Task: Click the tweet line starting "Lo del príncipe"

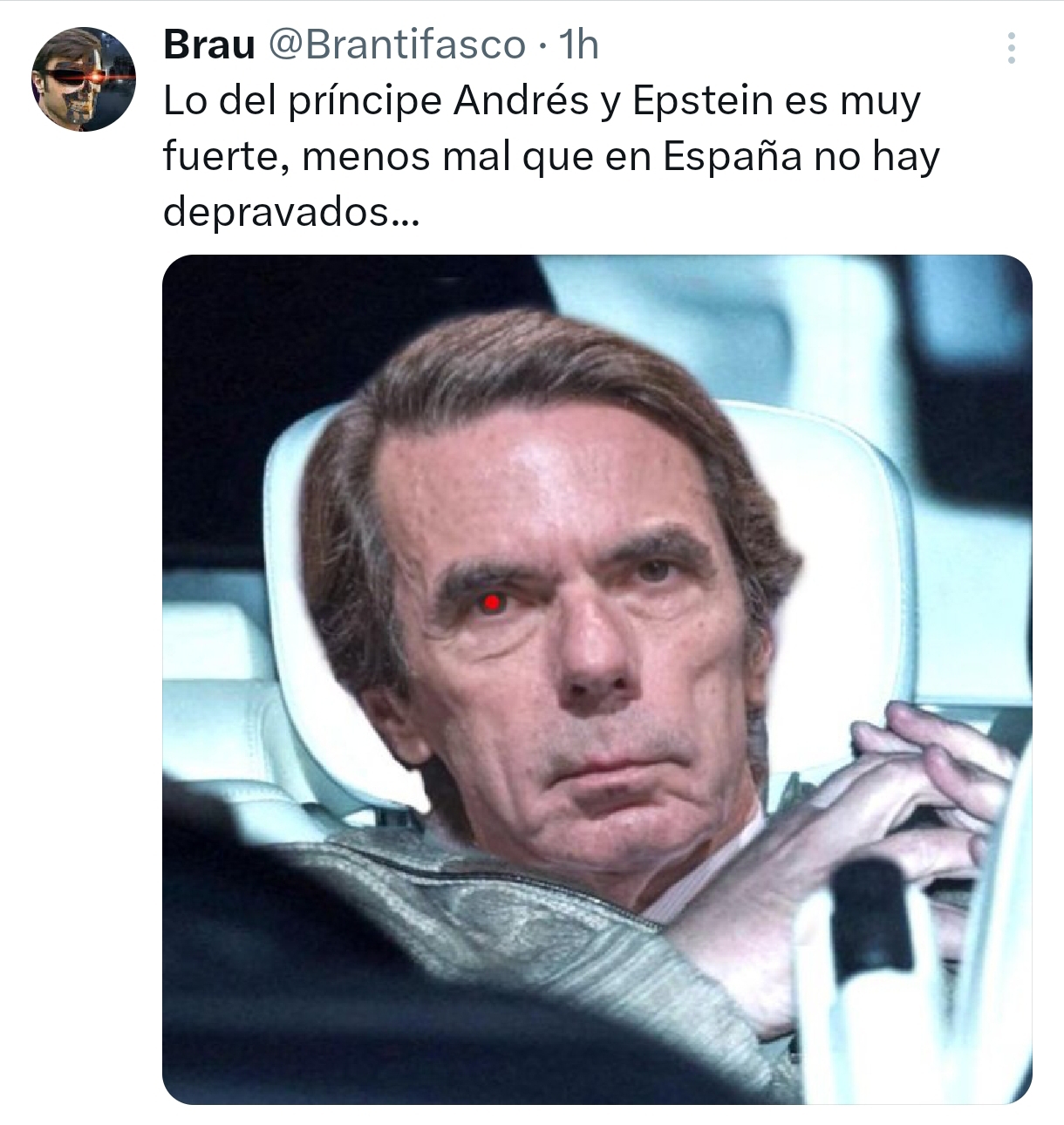Action: coord(542,102)
